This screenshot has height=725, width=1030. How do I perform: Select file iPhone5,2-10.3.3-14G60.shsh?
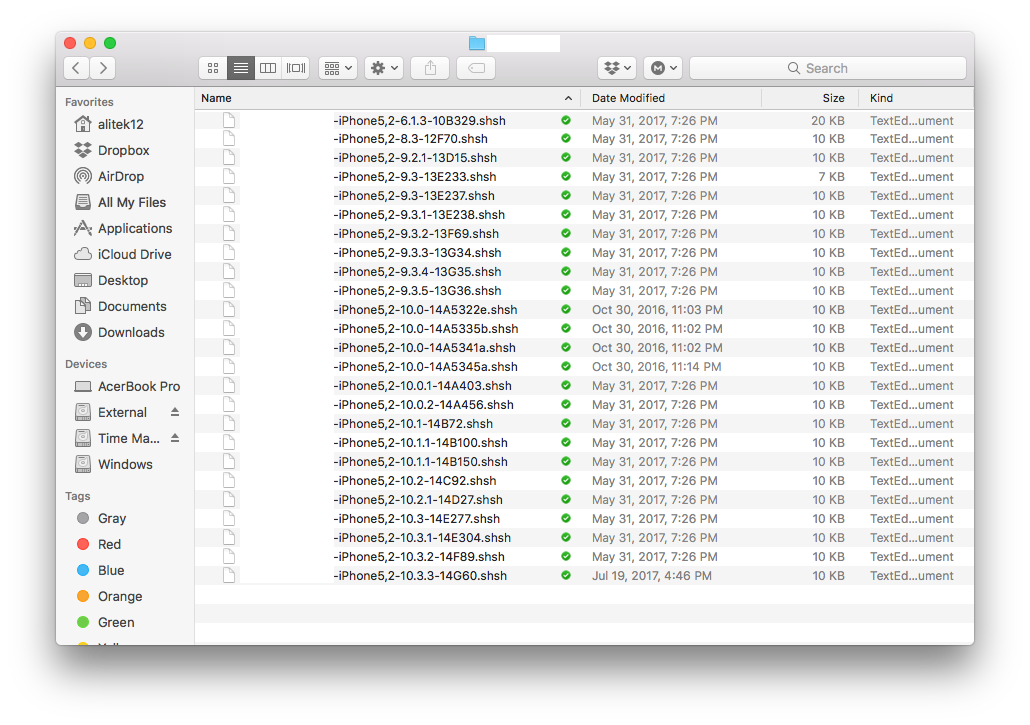584,575
